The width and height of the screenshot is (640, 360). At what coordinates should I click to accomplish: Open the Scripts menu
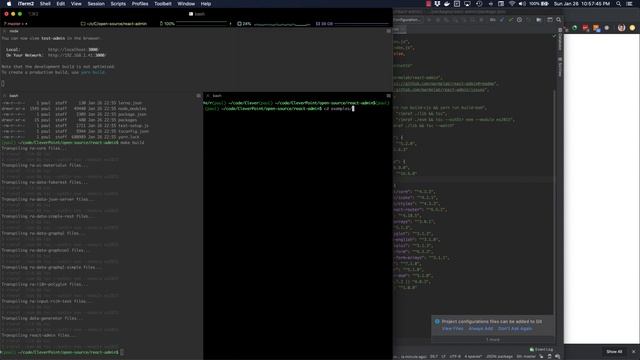(x=118, y=4)
